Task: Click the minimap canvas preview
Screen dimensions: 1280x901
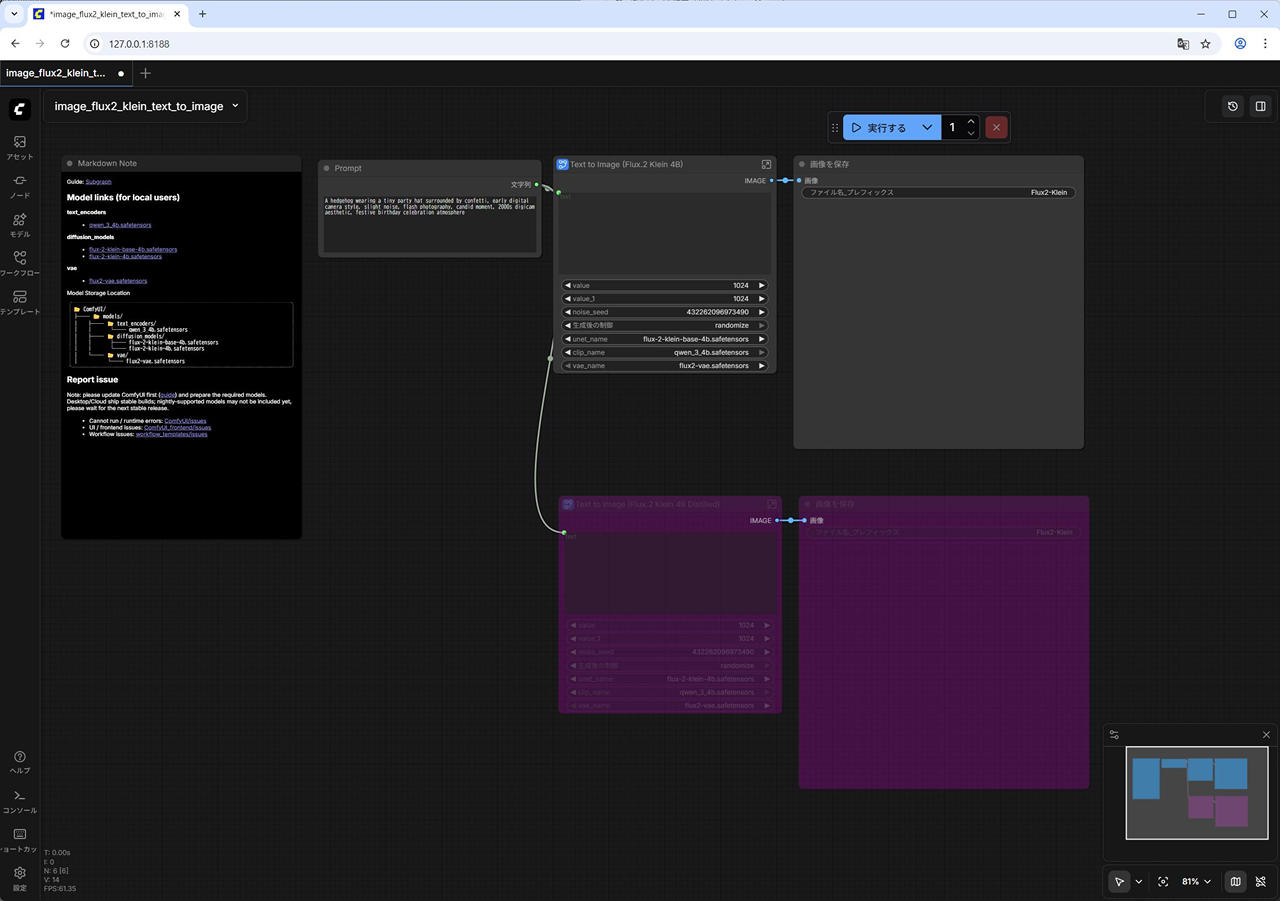Action: coord(1196,792)
